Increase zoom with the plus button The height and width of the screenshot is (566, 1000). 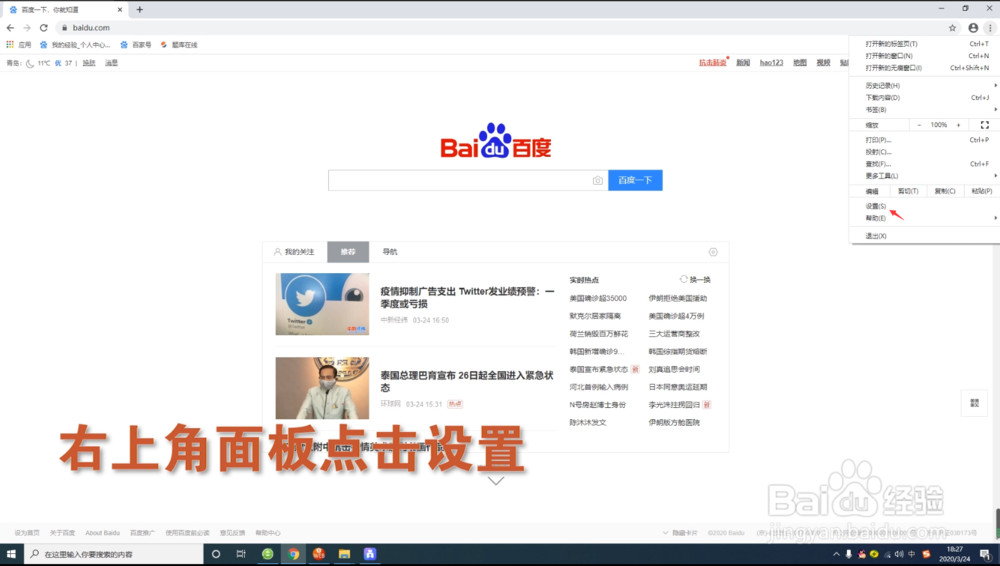tap(959, 125)
